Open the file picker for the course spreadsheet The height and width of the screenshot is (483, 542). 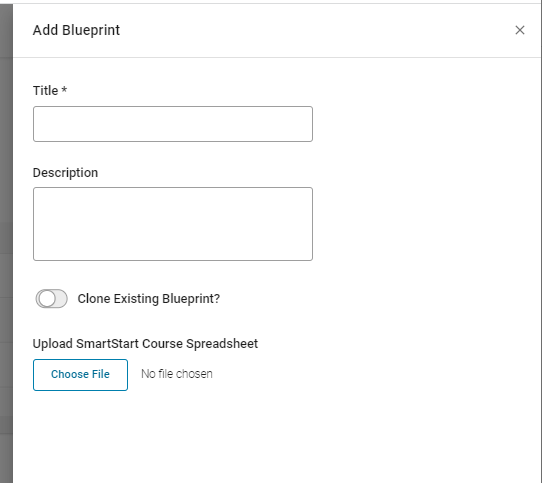tap(81, 375)
